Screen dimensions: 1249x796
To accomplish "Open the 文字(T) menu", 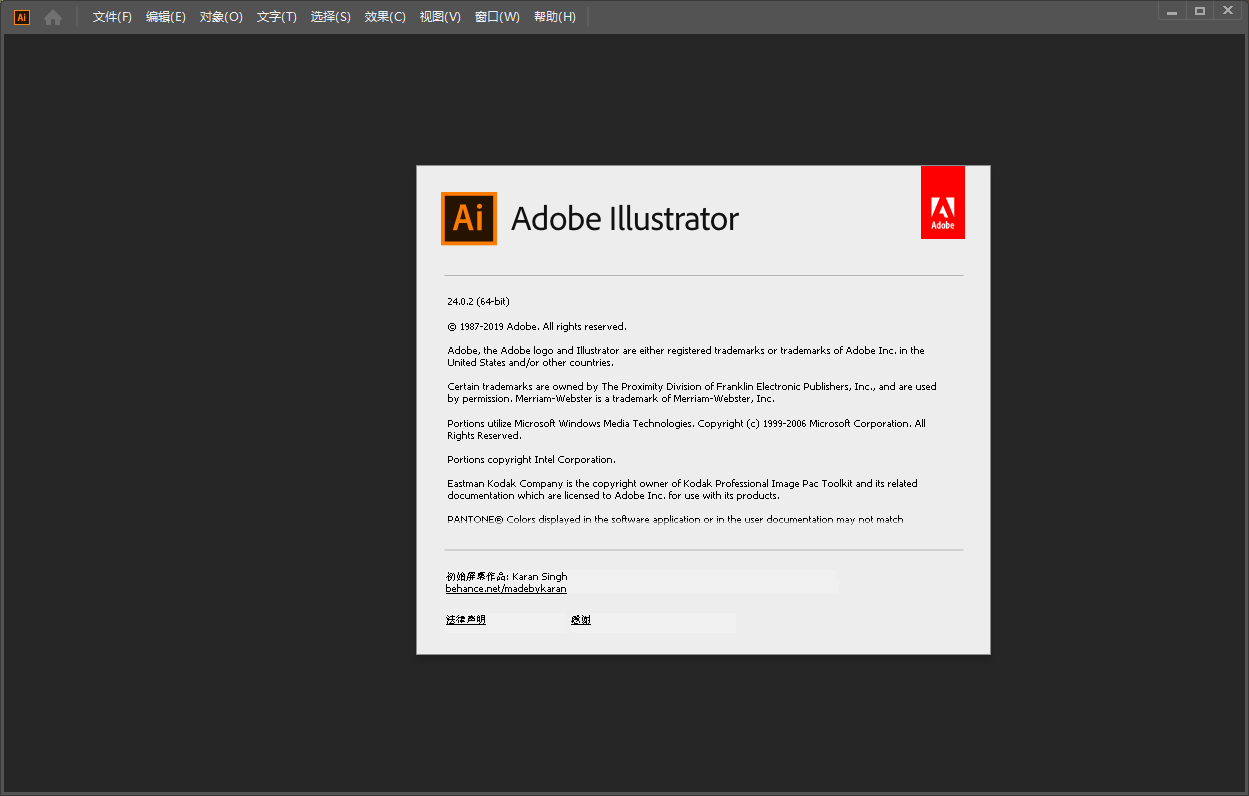I will pyautogui.click(x=277, y=17).
